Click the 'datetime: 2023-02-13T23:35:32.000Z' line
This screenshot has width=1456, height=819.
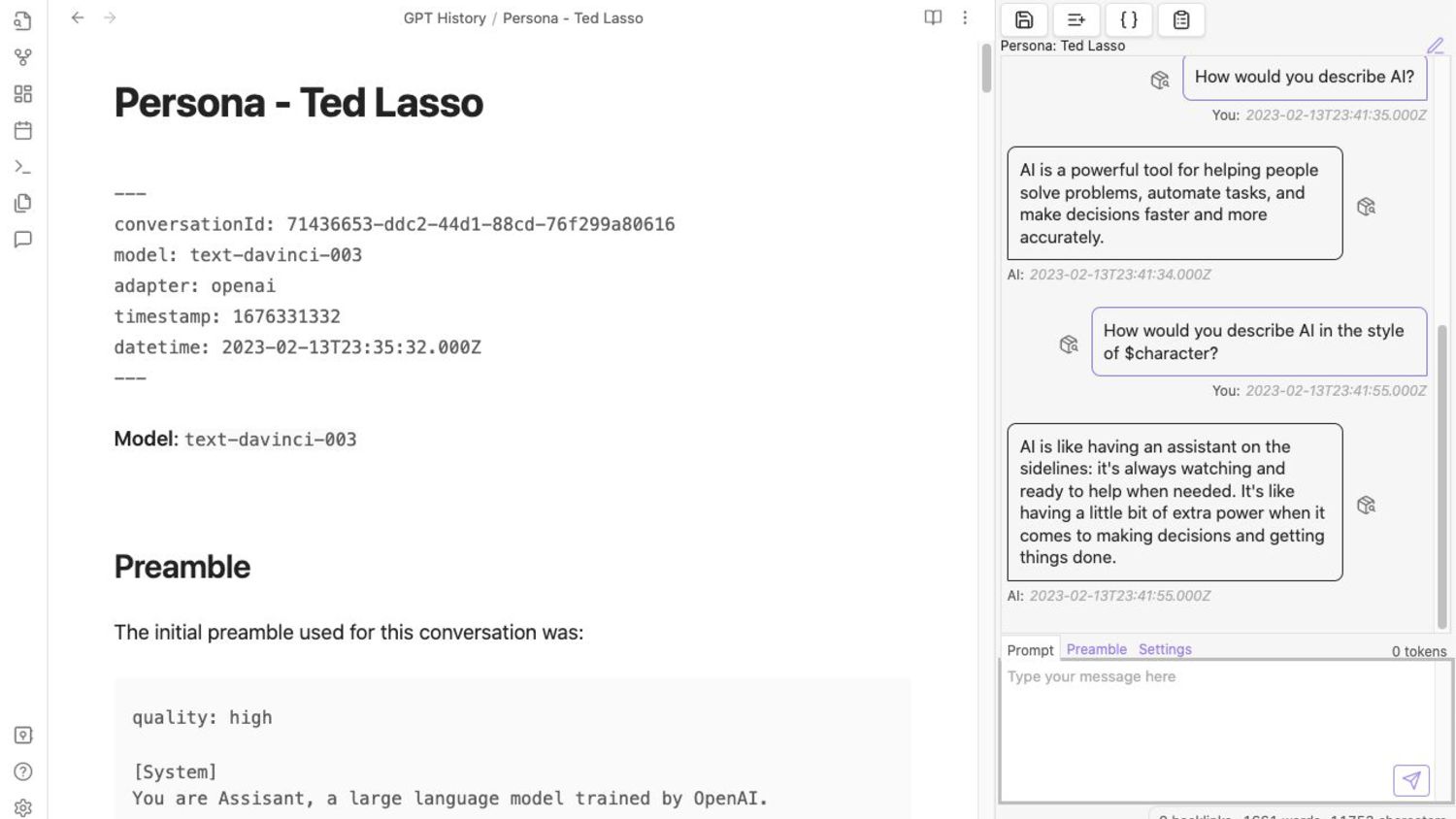tap(297, 347)
